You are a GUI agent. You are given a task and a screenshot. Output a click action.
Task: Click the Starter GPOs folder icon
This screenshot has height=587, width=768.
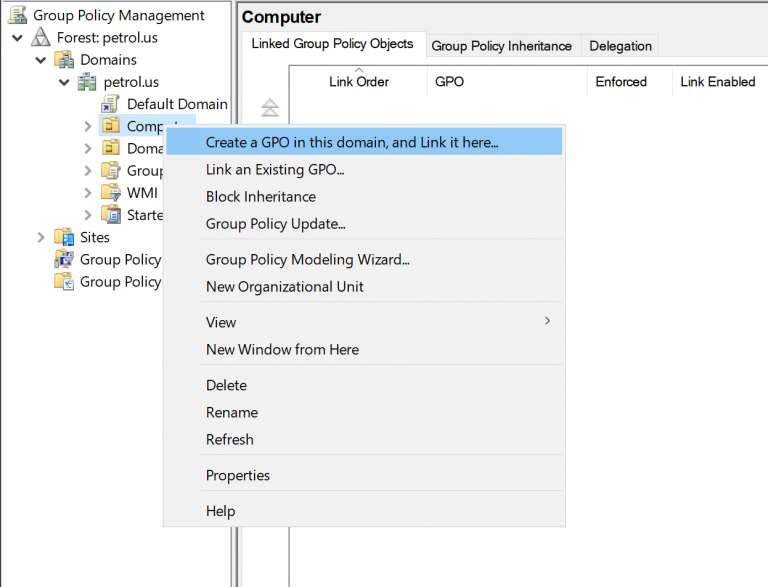[111, 215]
